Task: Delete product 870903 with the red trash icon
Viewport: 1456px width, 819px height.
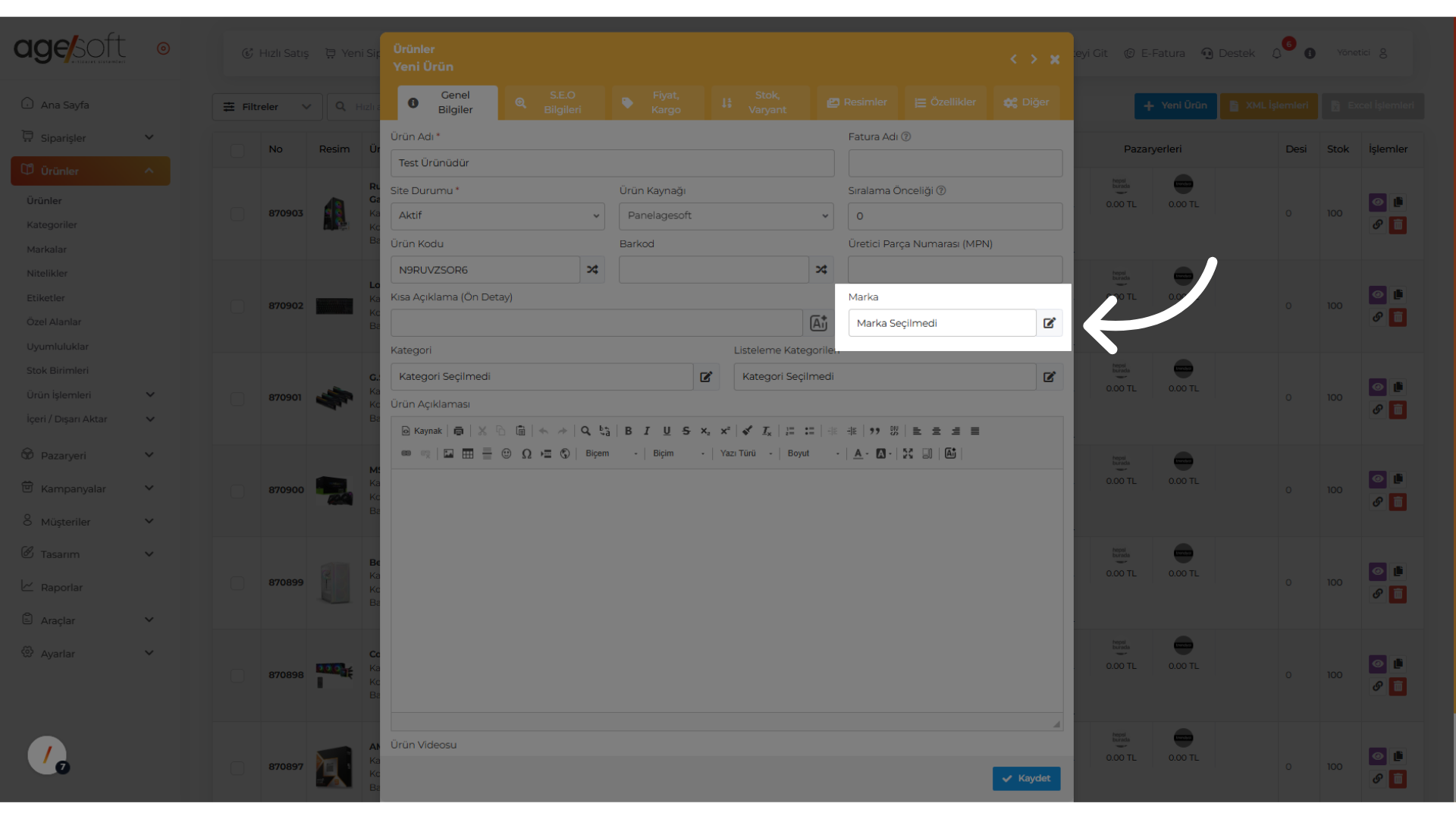Action: point(1398,225)
